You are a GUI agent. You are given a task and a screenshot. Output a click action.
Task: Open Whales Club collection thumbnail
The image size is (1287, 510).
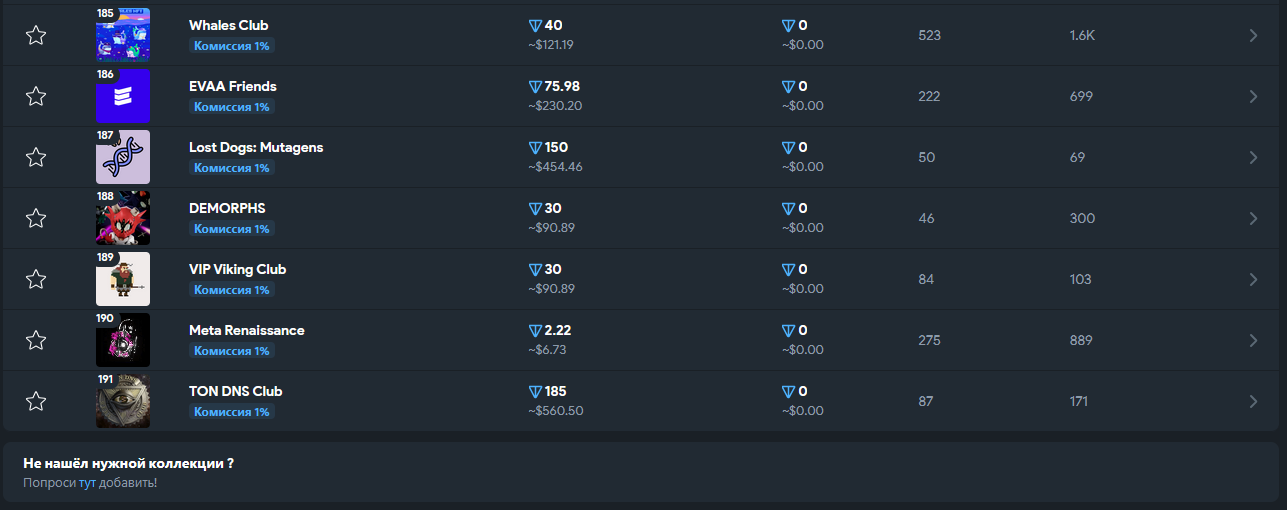(x=123, y=35)
